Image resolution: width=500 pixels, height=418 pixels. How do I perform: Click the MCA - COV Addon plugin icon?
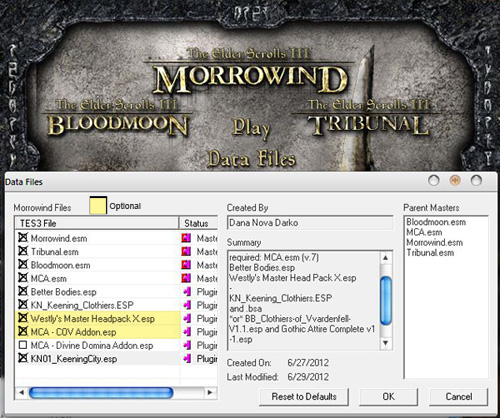pyautogui.click(x=187, y=332)
